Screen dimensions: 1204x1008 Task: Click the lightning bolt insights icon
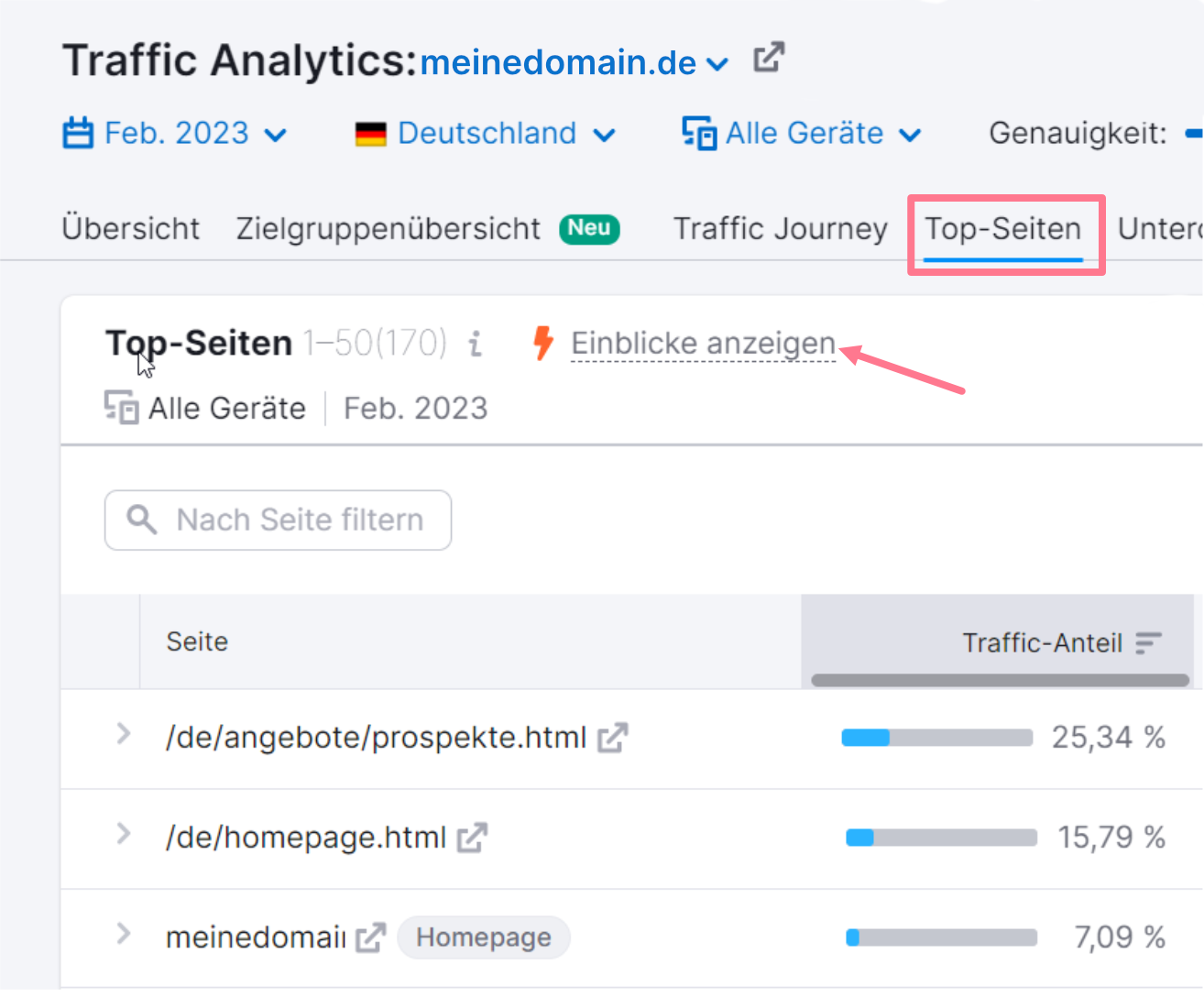(543, 343)
